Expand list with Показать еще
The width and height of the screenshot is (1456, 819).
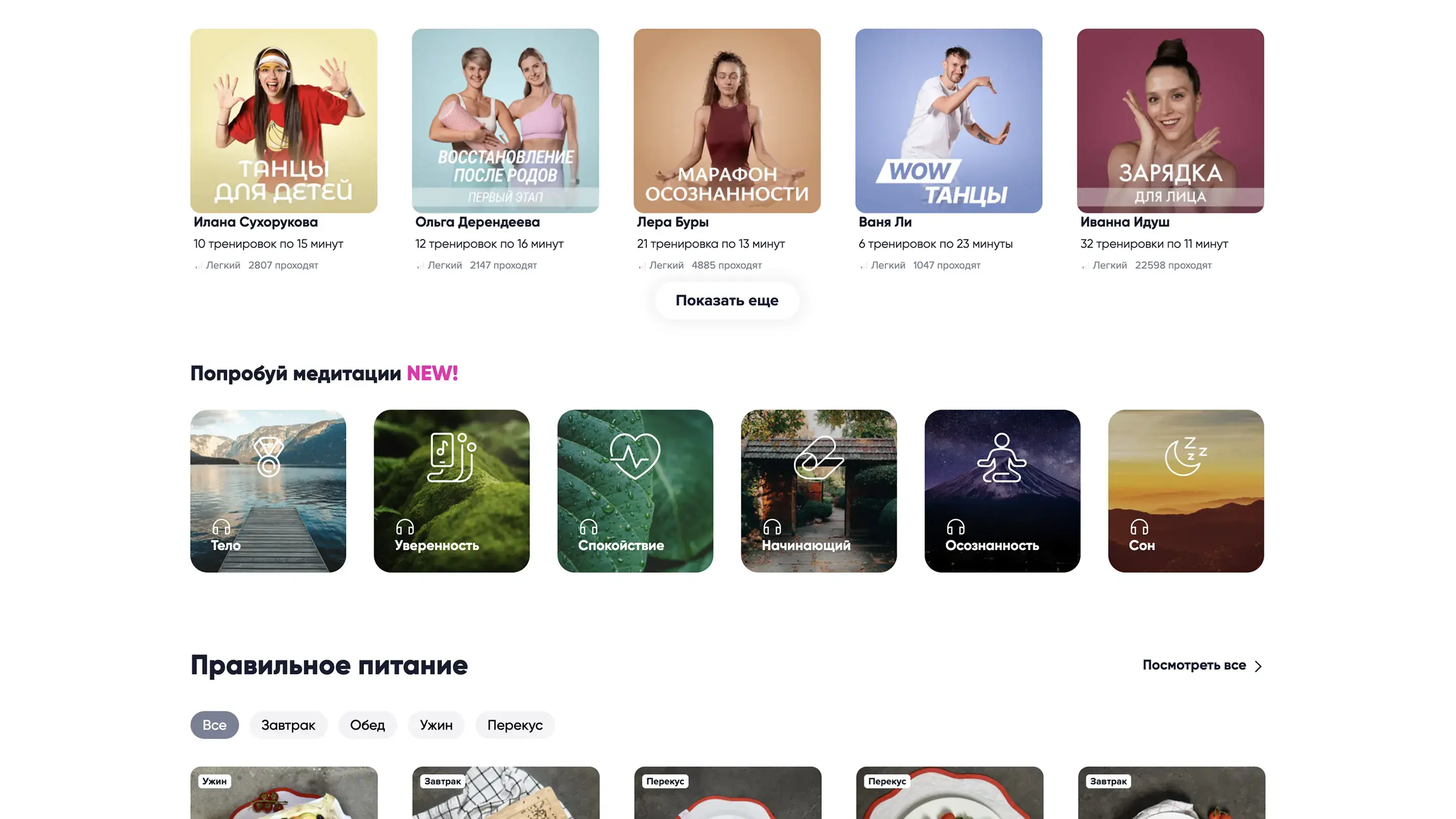pos(727,300)
